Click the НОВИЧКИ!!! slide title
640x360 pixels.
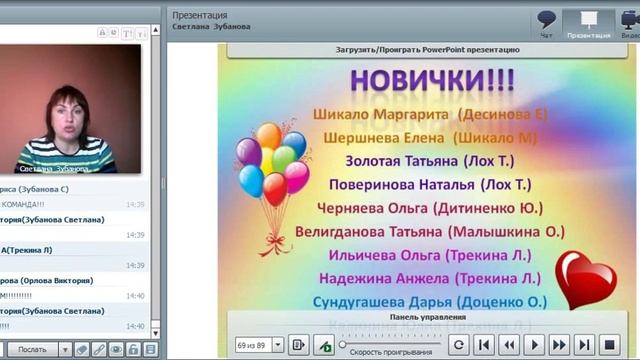[x=432, y=80]
